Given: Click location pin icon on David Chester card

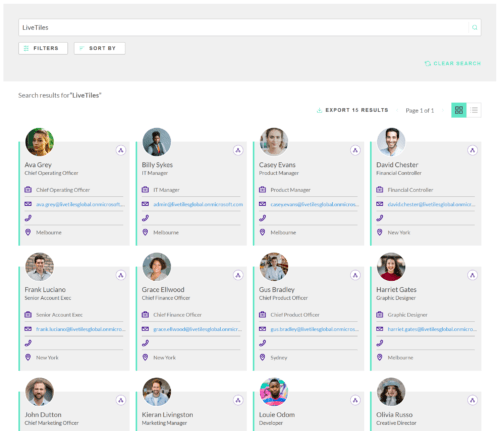Looking at the screenshot, I should pos(379,232).
